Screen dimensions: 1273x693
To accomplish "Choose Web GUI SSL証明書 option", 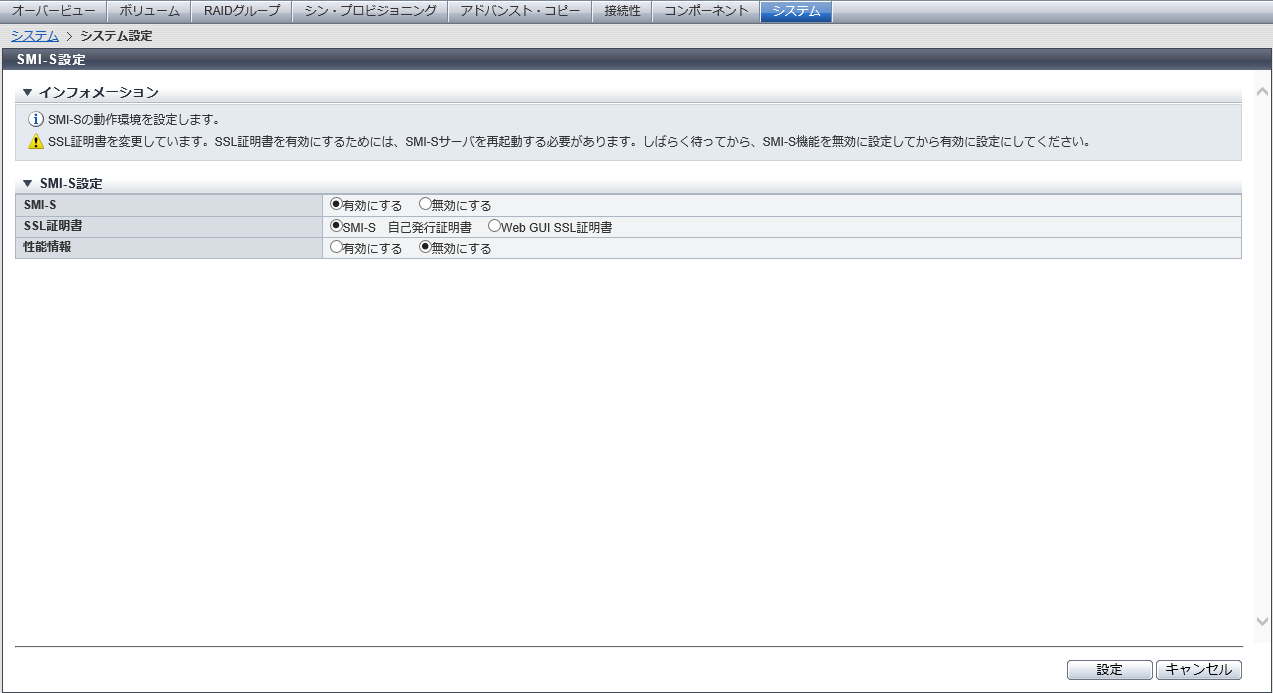I will tap(494, 226).
